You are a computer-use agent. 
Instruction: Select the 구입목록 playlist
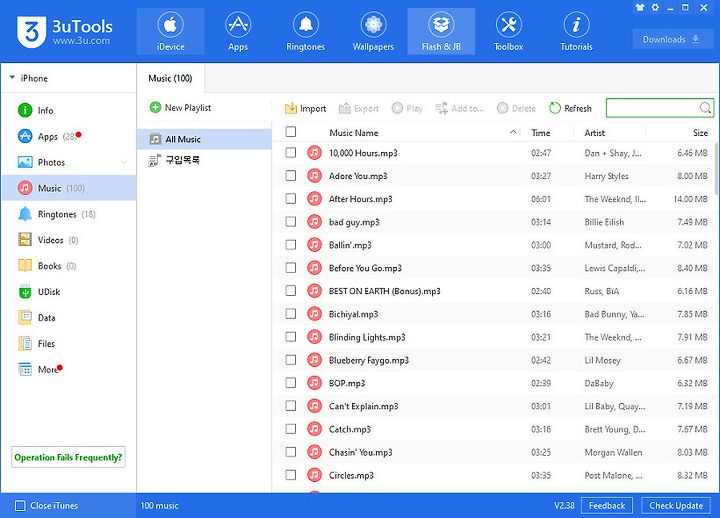[x=204, y=160]
